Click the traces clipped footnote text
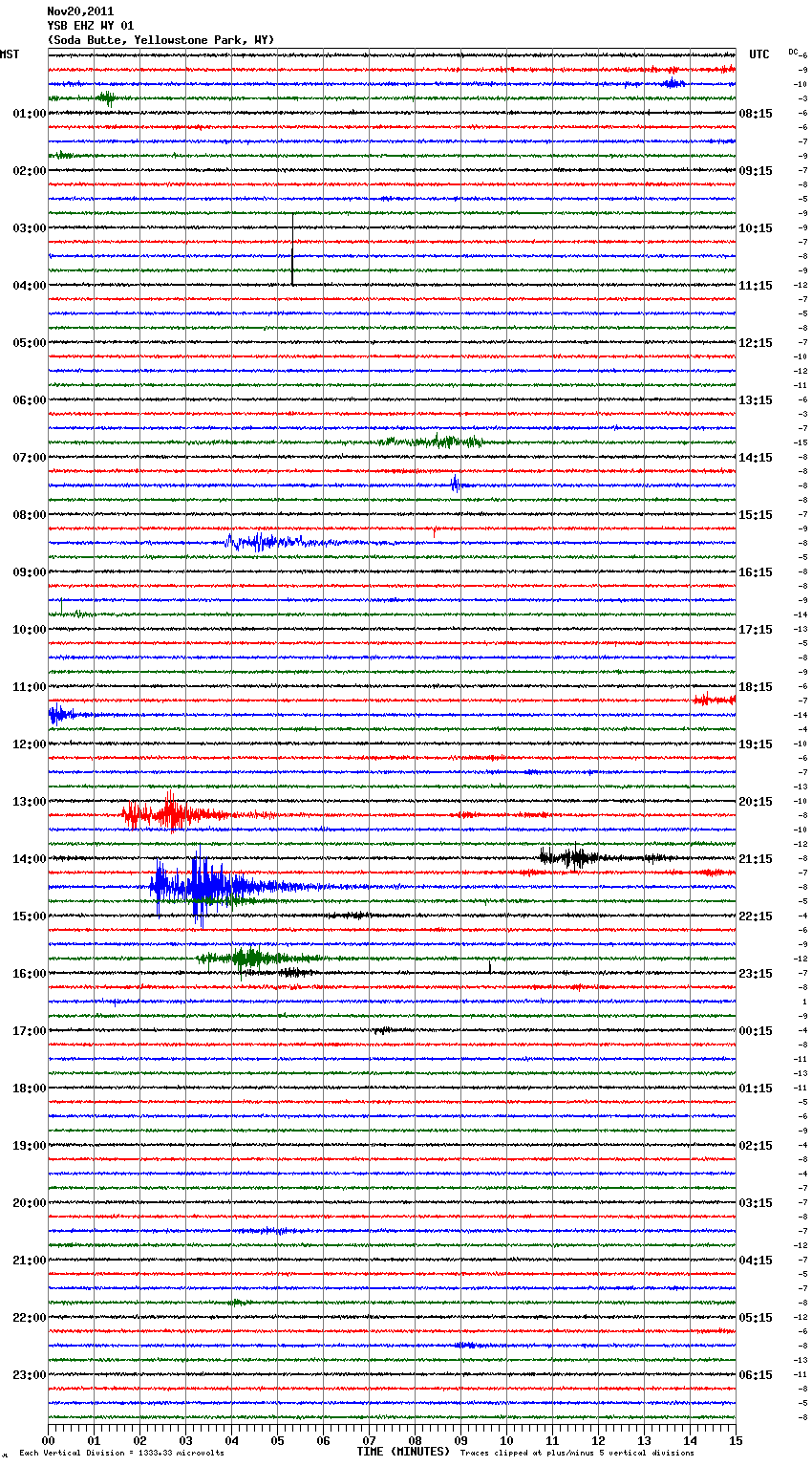This screenshot has height=1466, width=812. [x=577, y=1453]
